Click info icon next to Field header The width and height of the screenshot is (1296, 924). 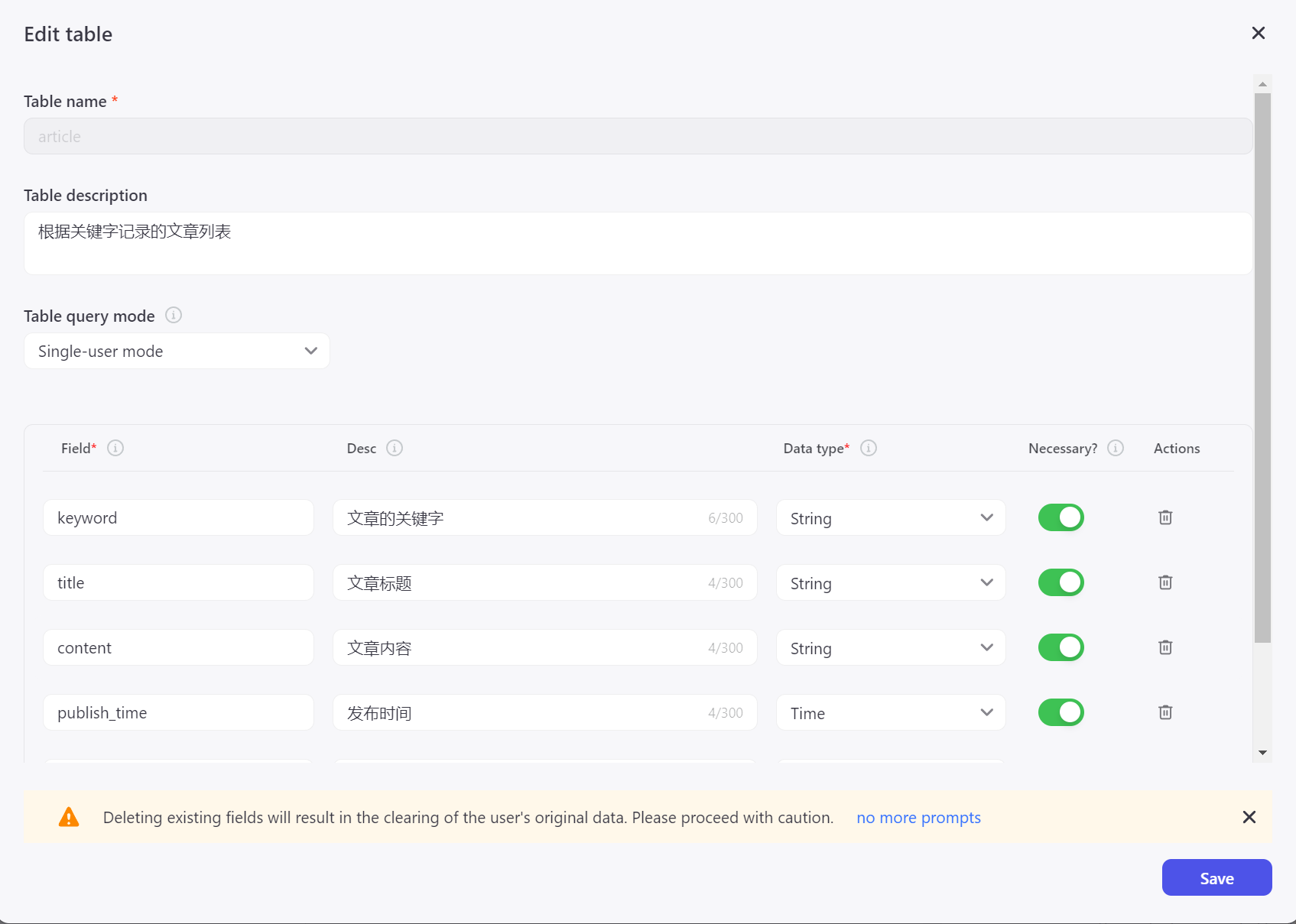(x=115, y=448)
